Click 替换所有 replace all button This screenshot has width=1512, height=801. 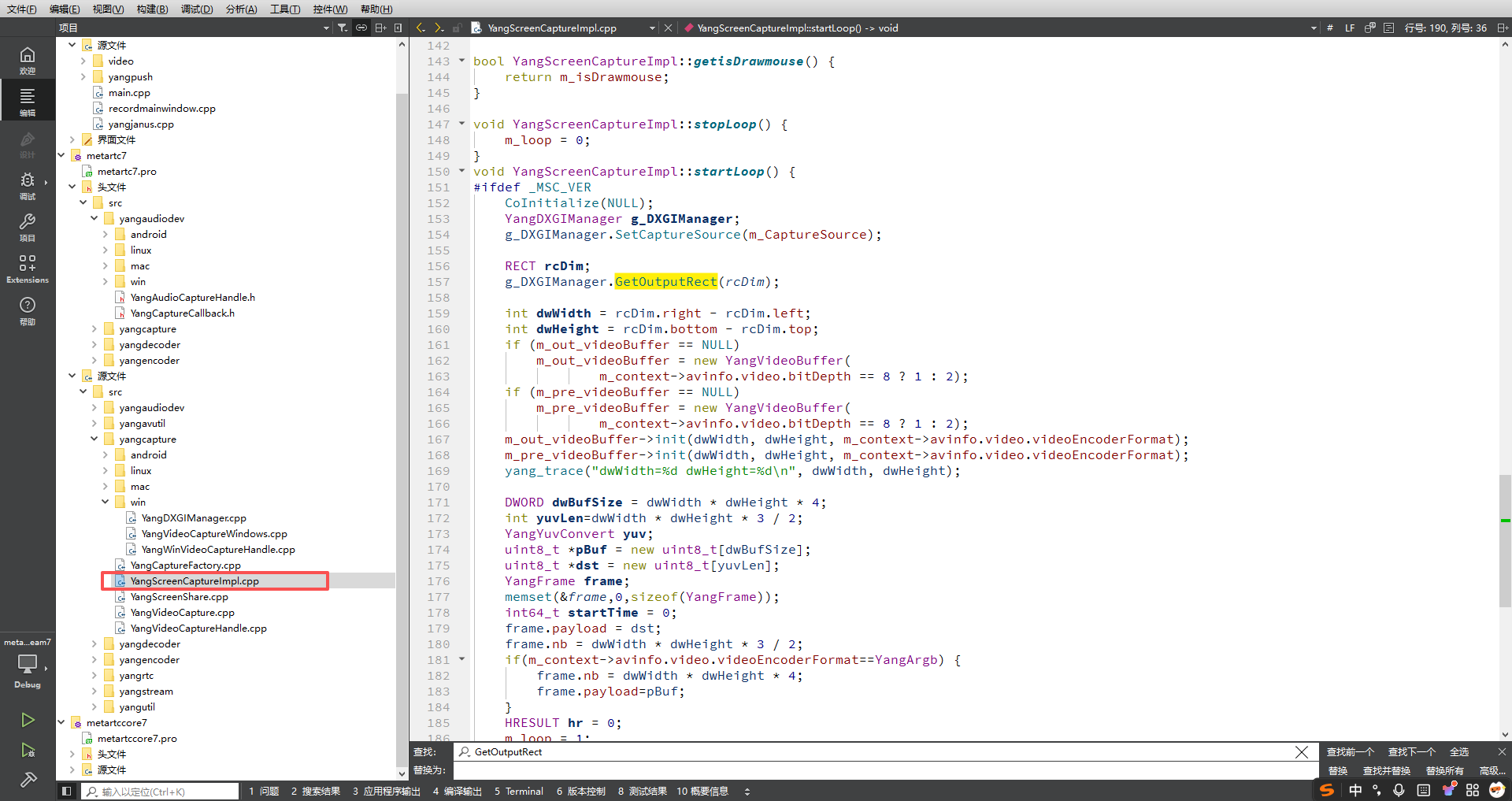[1444, 771]
